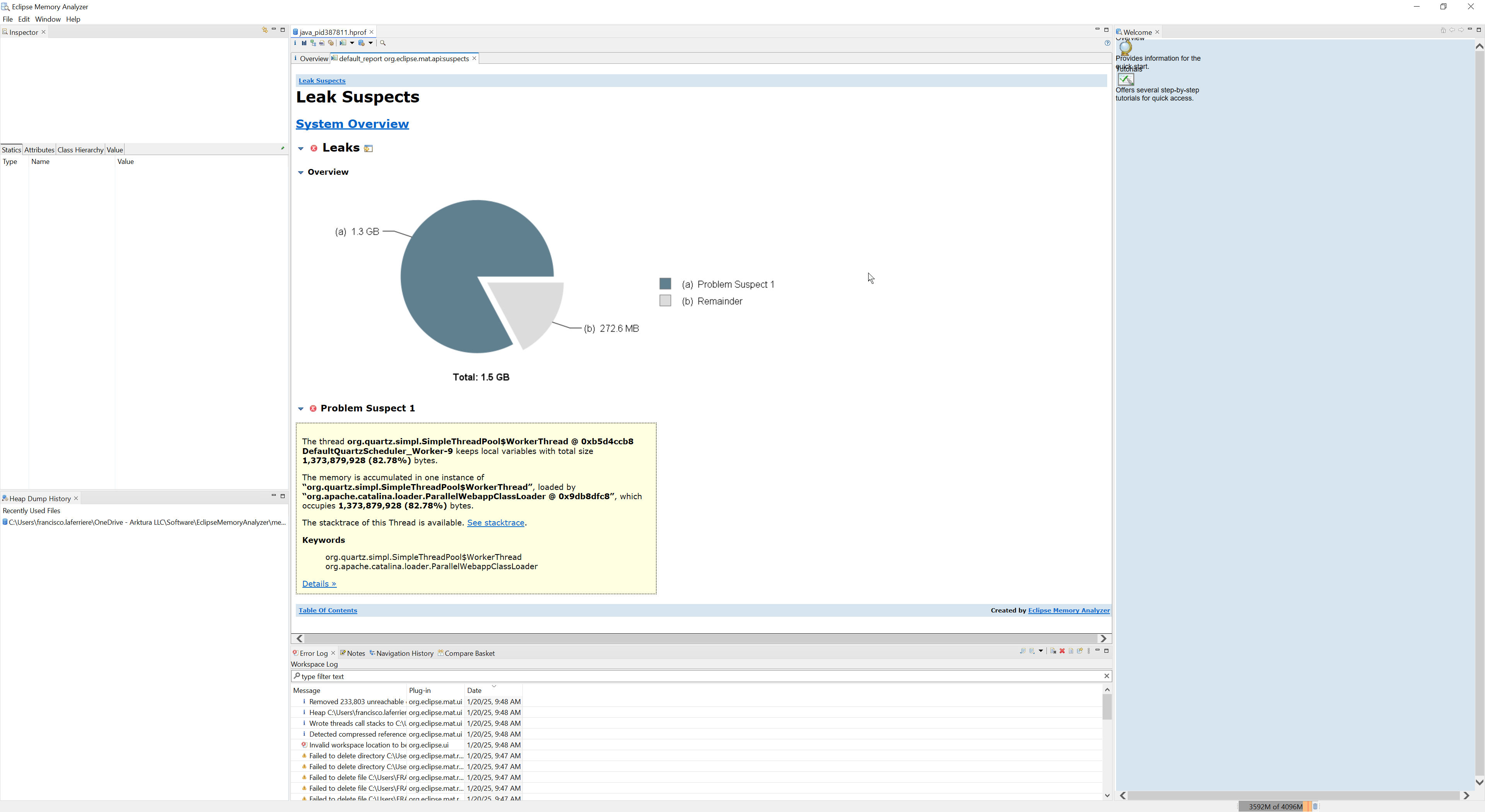Viewport: 1485px width, 812px height.
Task: Switch to Navigation History tab
Action: (x=401, y=653)
